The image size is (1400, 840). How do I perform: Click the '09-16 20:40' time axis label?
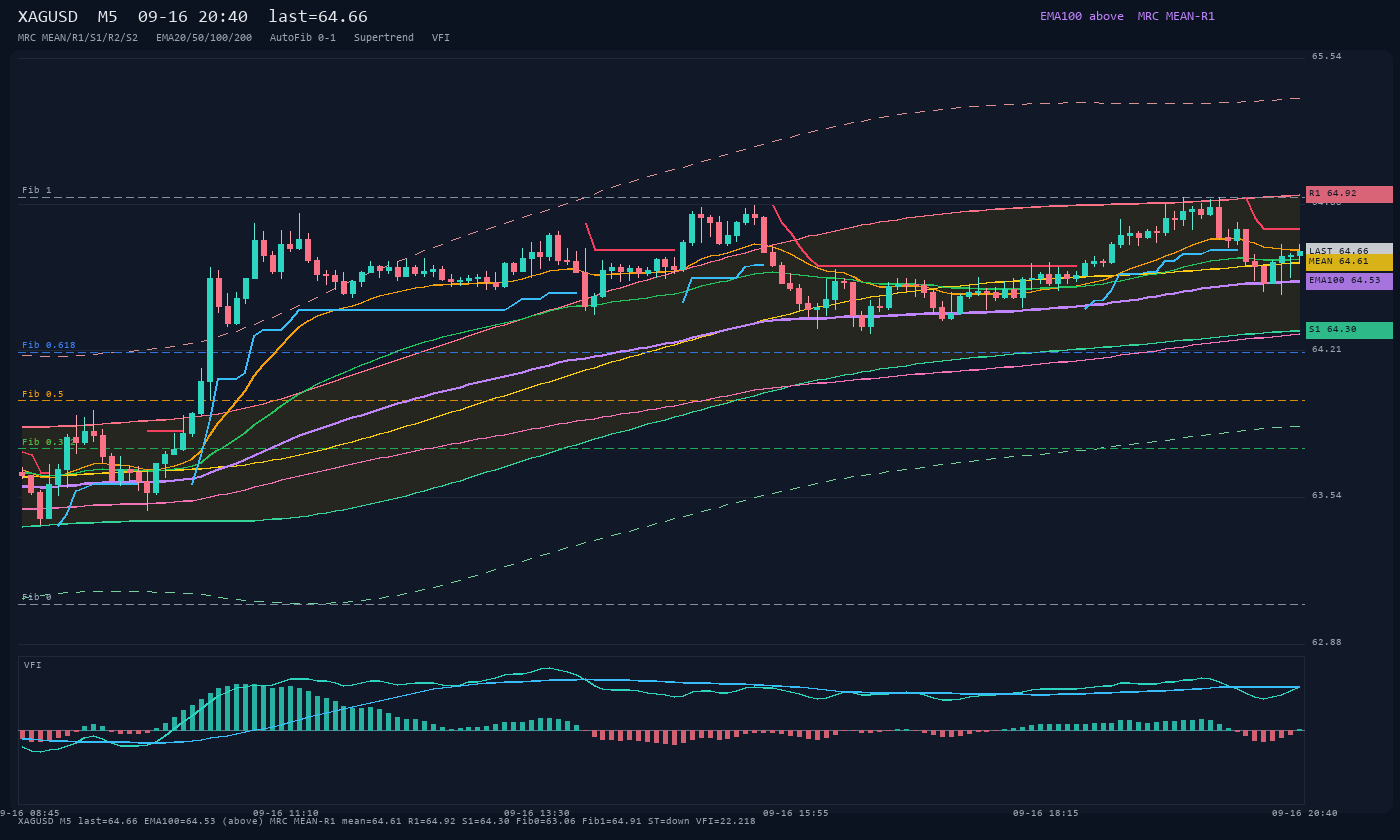(x=1305, y=813)
